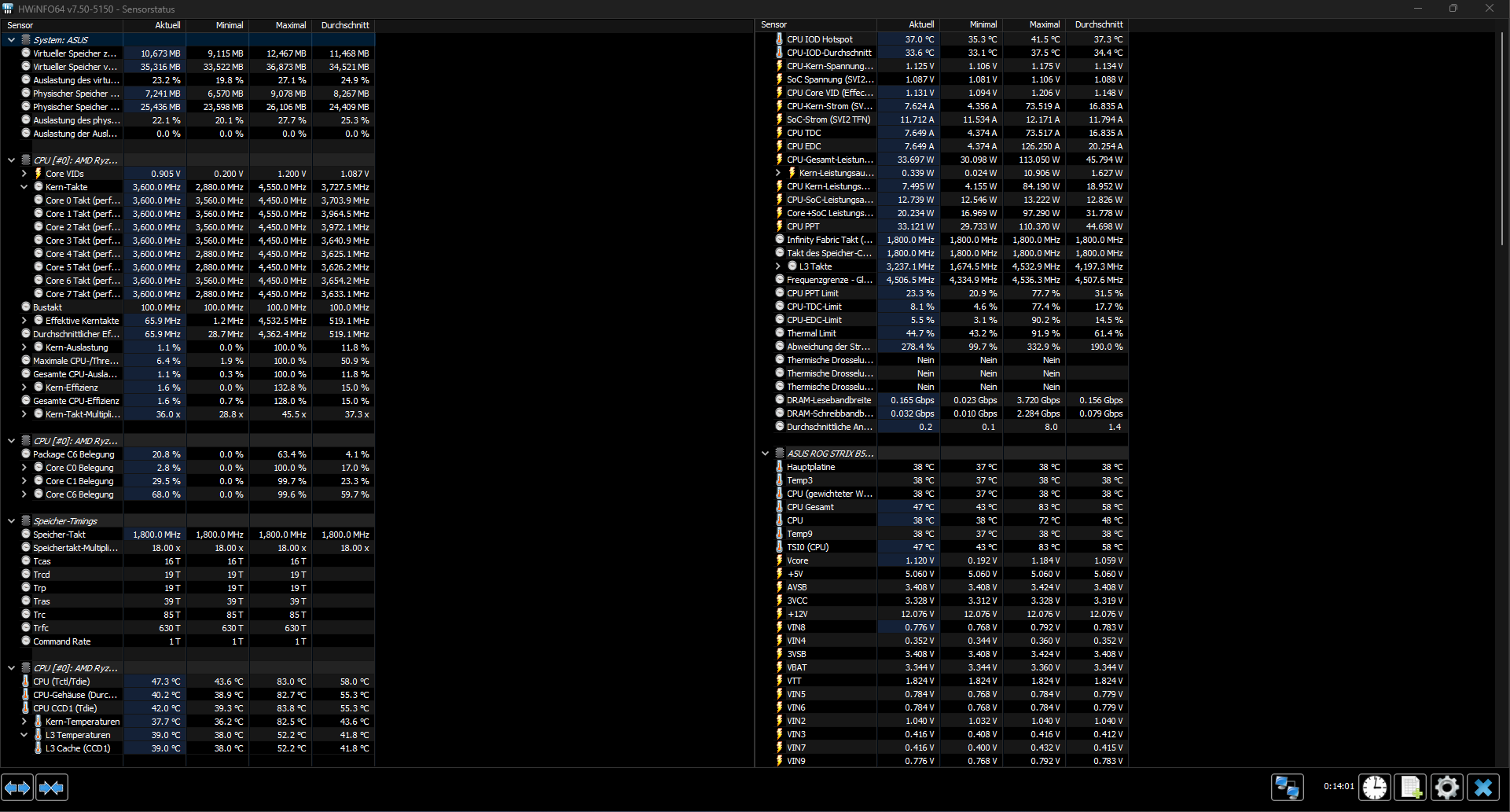Click the sensor icon beside Hauptplatine
The image size is (1510, 812).
[x=778, y=467]
